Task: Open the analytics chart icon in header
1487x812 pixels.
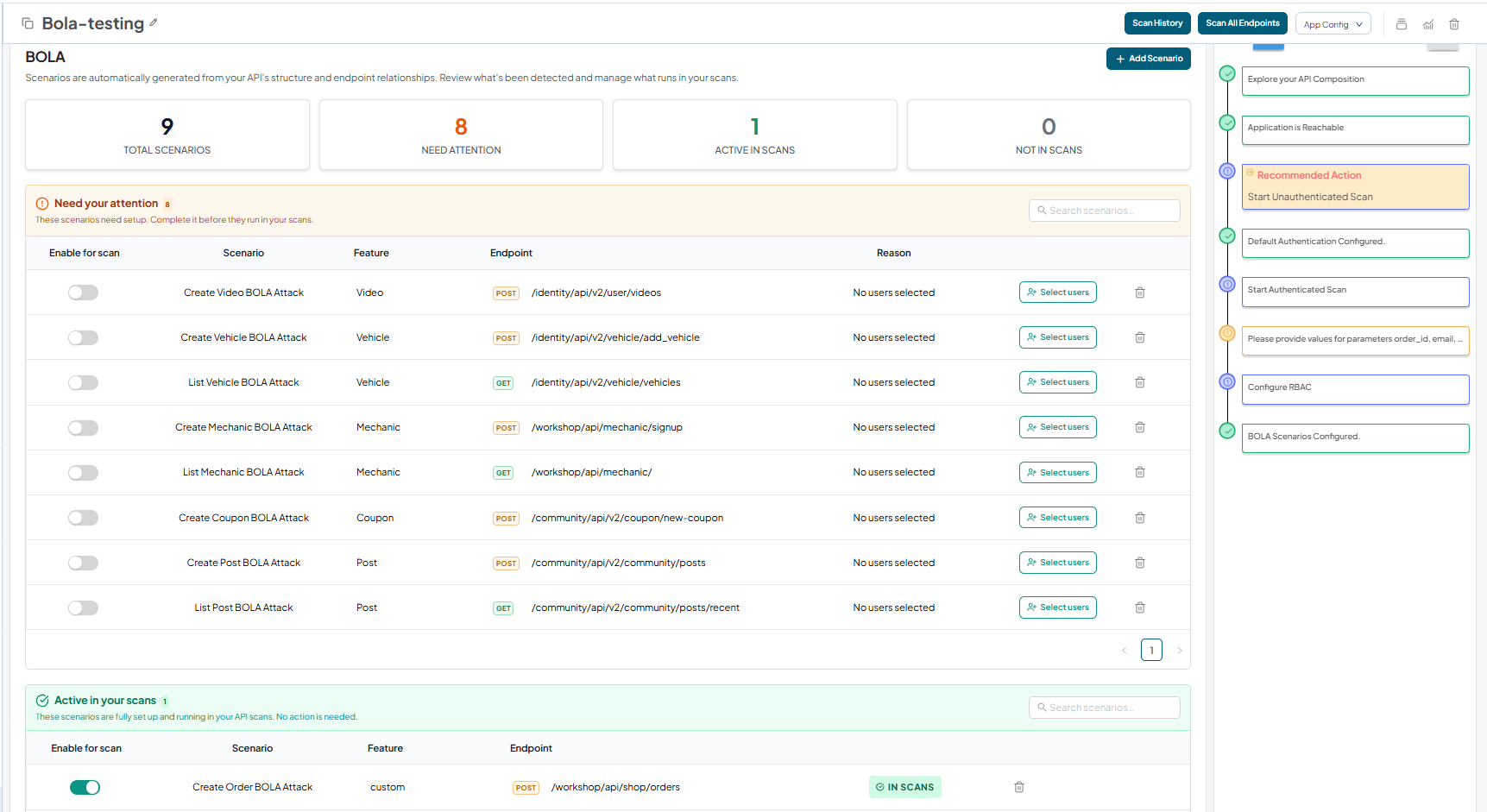Action: point(1428,24)
